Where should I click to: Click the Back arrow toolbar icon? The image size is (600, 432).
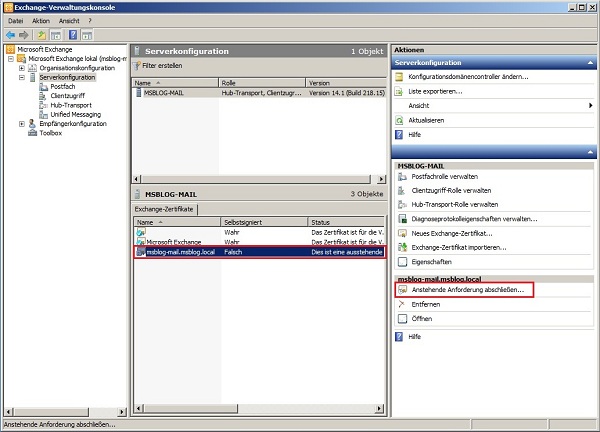[x=11, y=36]
